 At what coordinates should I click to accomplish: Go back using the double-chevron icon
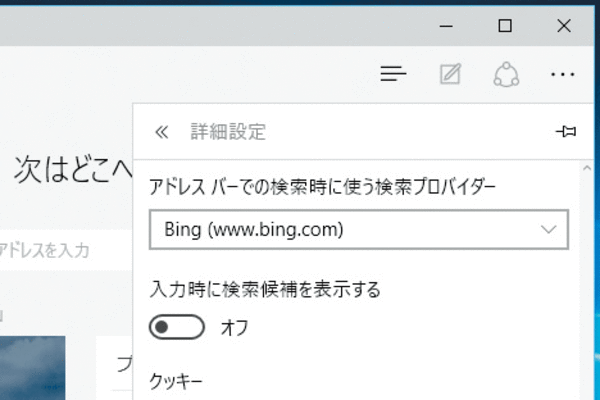[x=161, y=132]
